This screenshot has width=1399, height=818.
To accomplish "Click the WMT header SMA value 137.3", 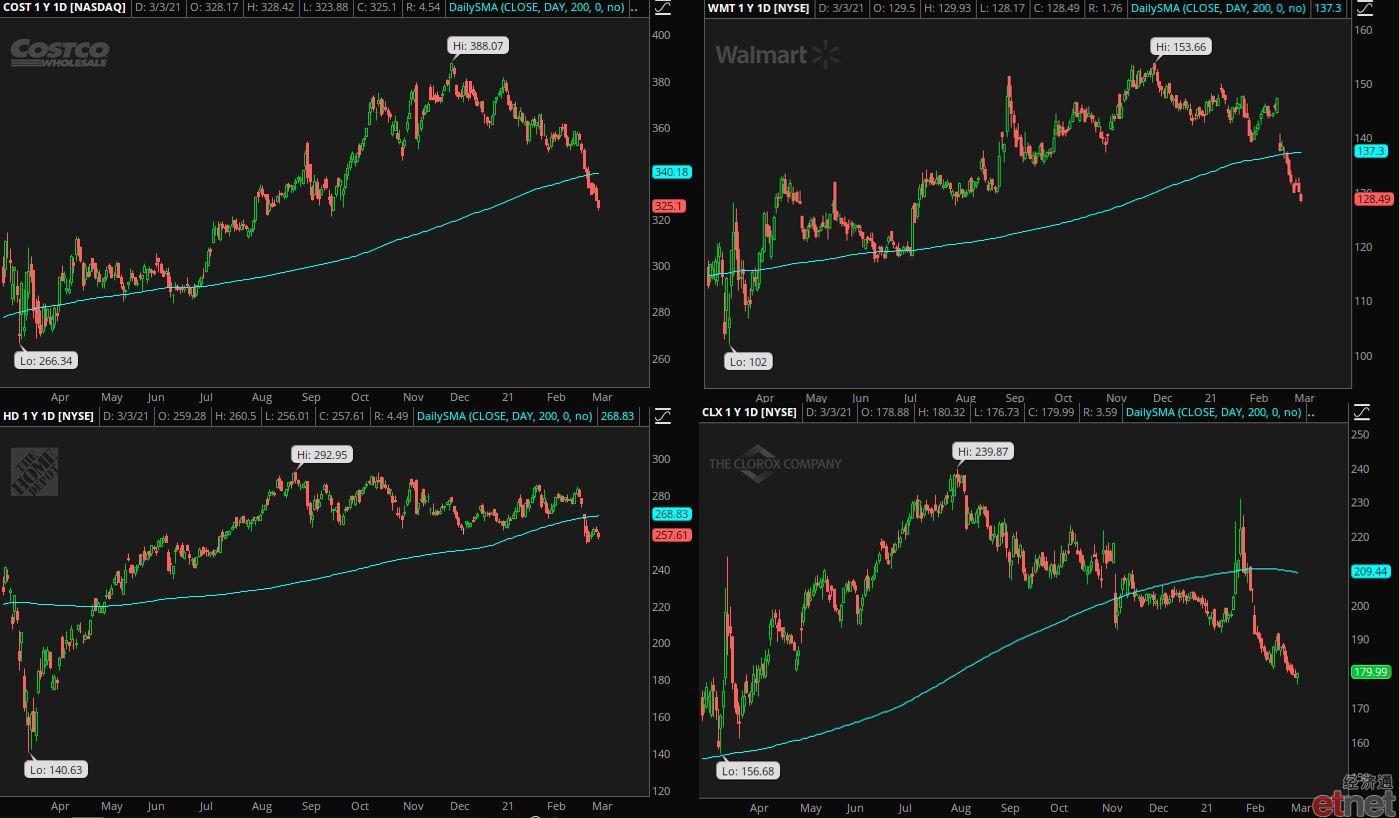I will 1328,8.
